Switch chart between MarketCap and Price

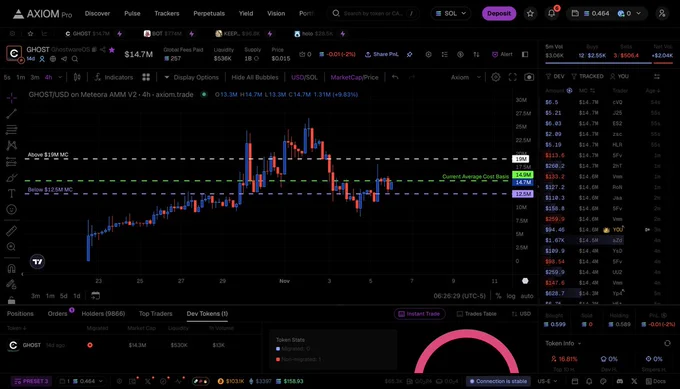pyautogui.click(x=354, y=77)
